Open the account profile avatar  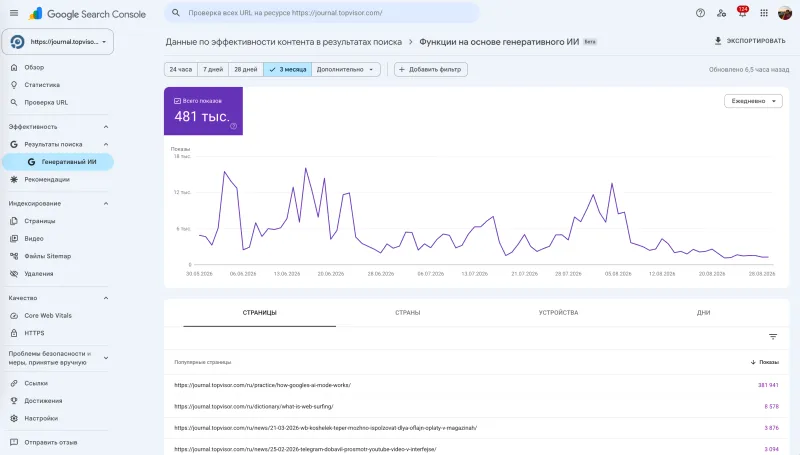(x=784, y=13)
